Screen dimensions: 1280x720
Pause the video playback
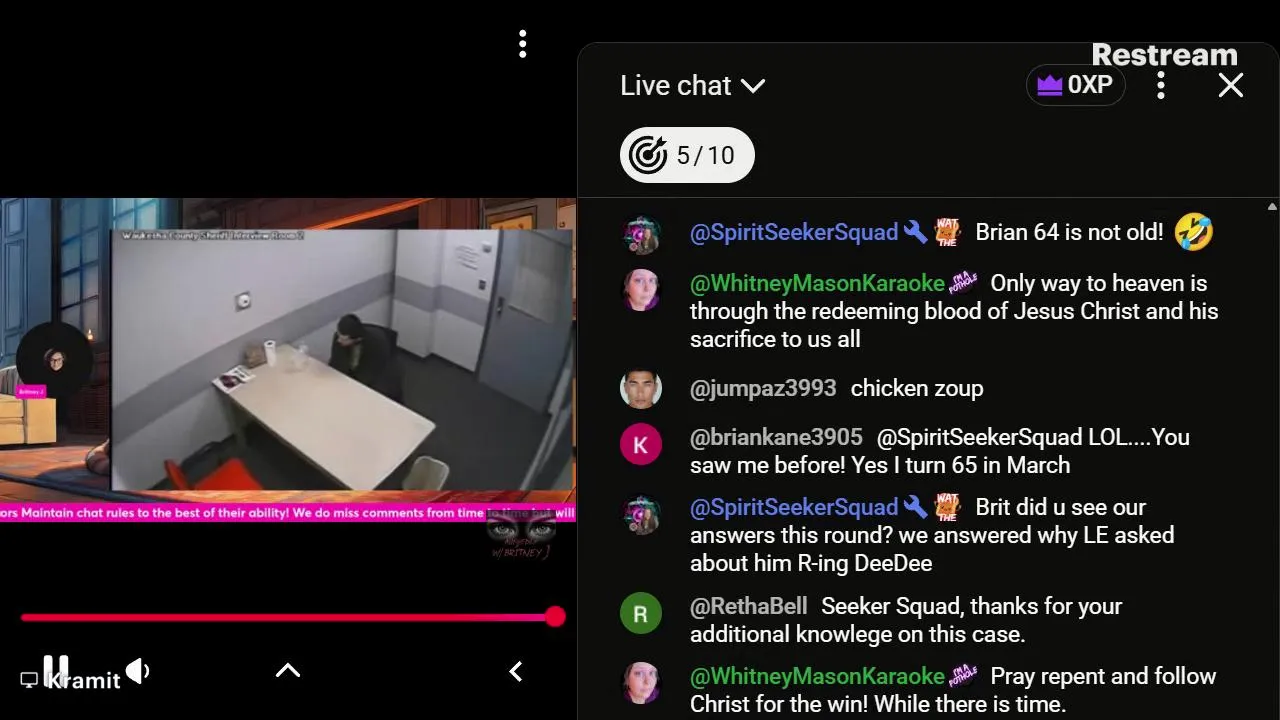click(57, 669)
